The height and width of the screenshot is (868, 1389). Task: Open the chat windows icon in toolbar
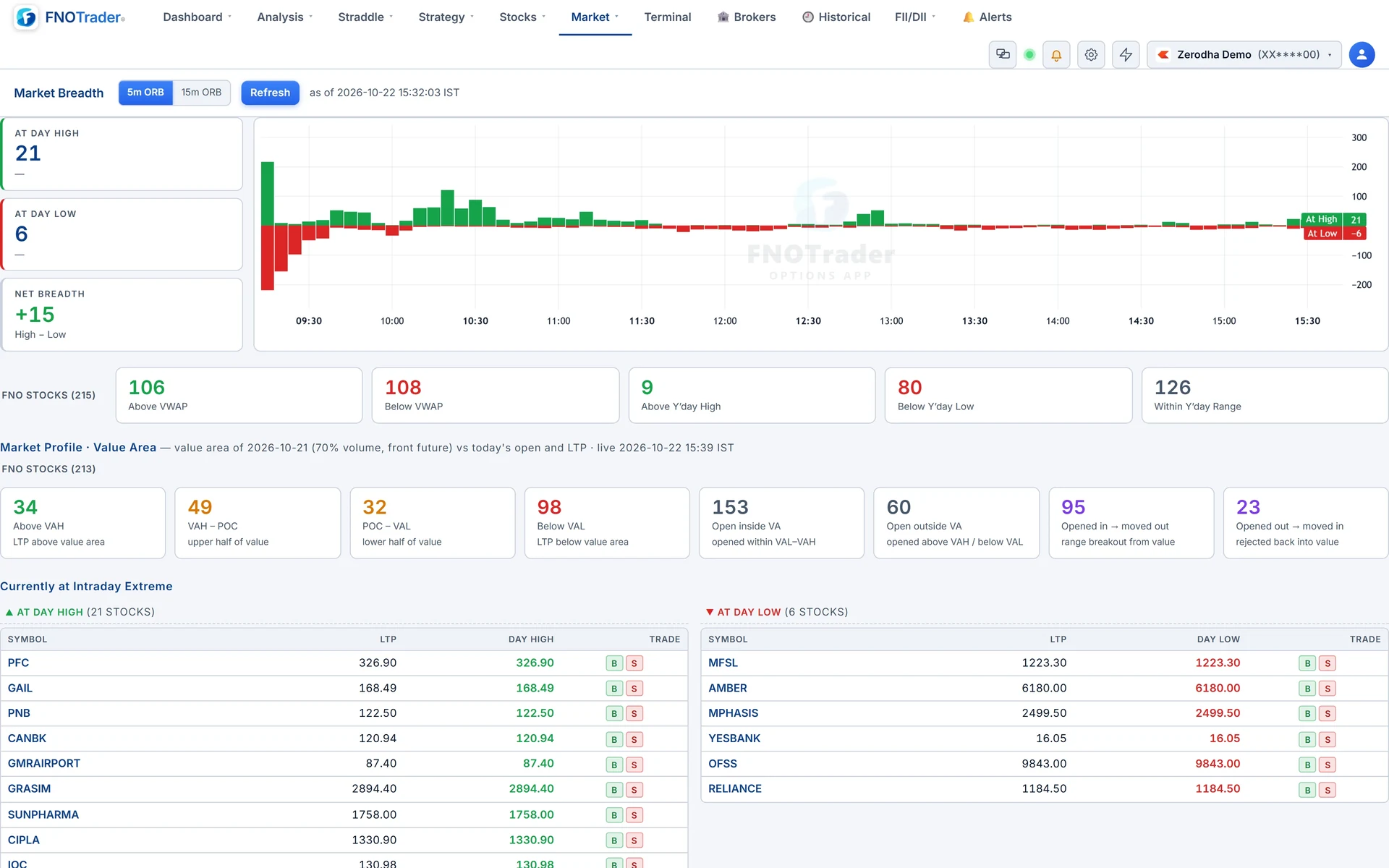click(1003, 54)
